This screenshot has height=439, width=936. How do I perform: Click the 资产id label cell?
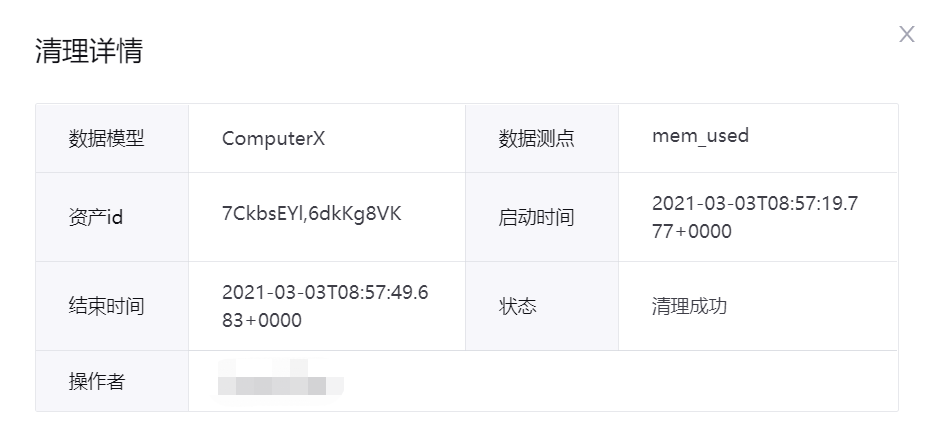tap(95, 217)
